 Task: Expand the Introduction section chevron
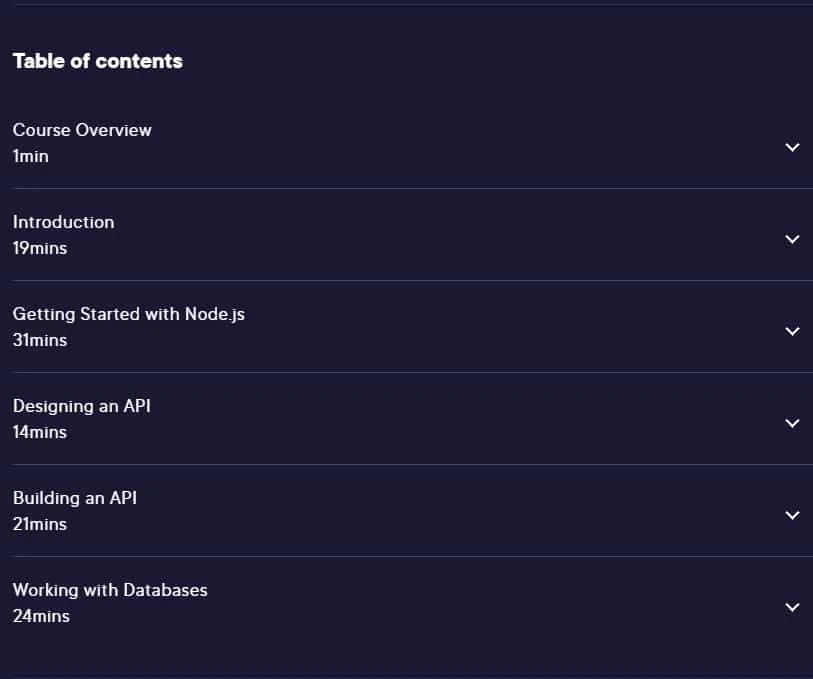pos(792,239)
